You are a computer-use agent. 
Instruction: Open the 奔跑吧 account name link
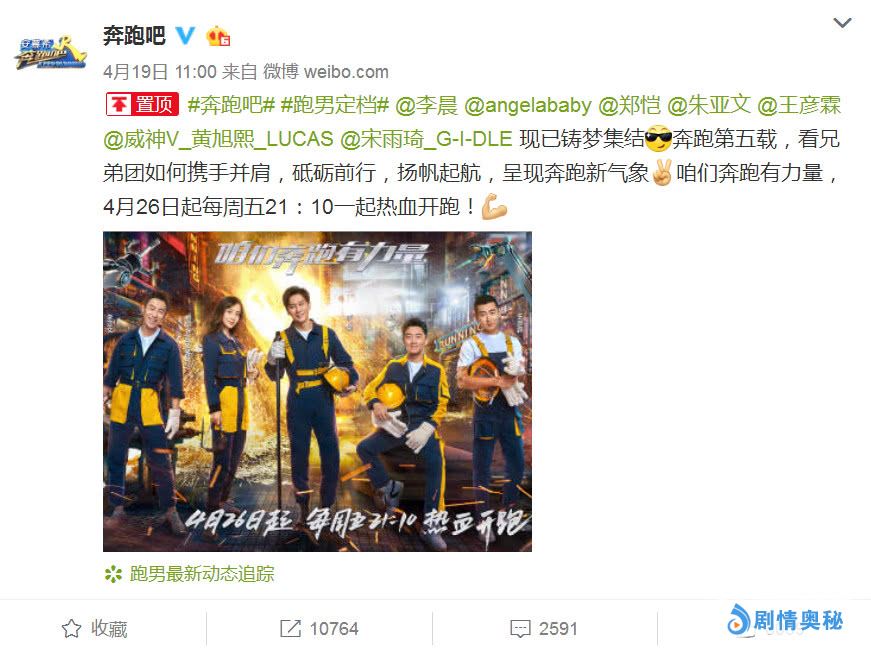pos(134,36)
